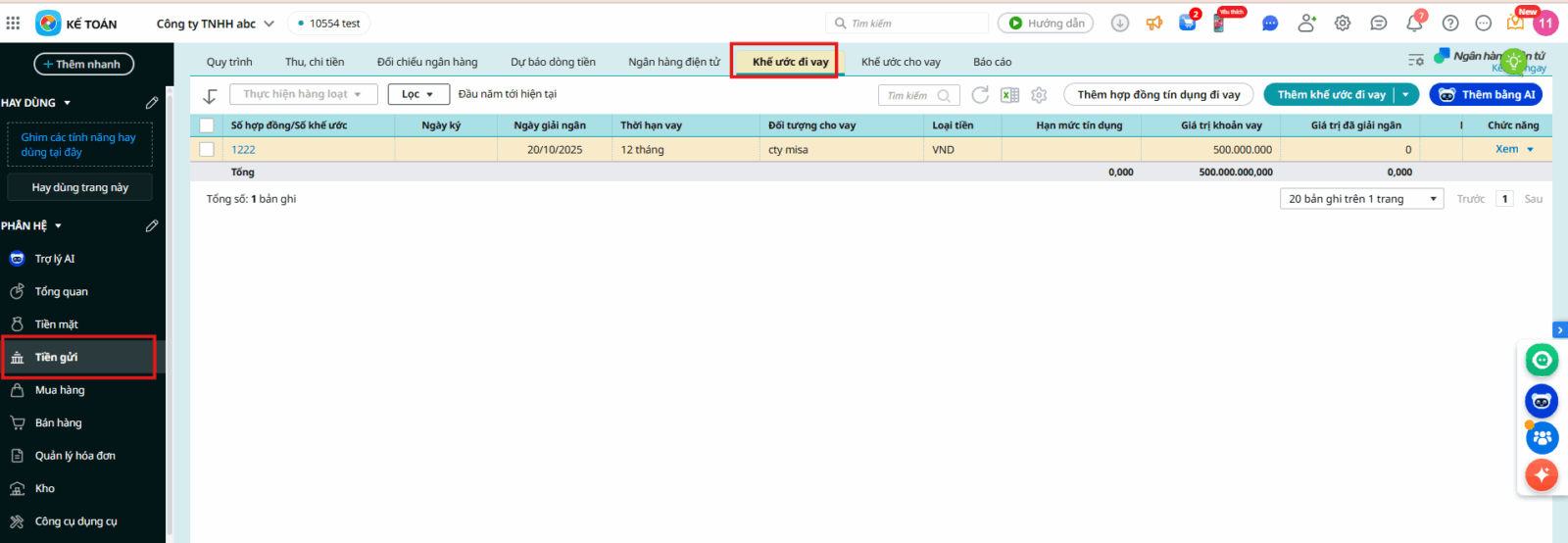Screen dimensions: 1568x543
Task: Switch to Khế ước cho vay tab
Action: tap(901, 62)
